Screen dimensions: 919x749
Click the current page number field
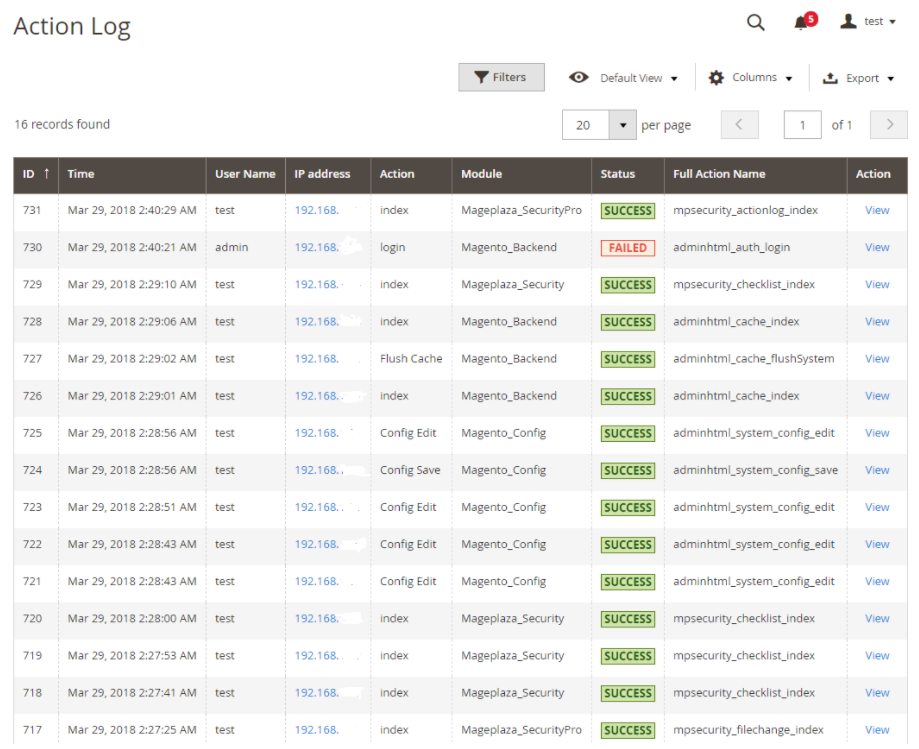point(802,124)
